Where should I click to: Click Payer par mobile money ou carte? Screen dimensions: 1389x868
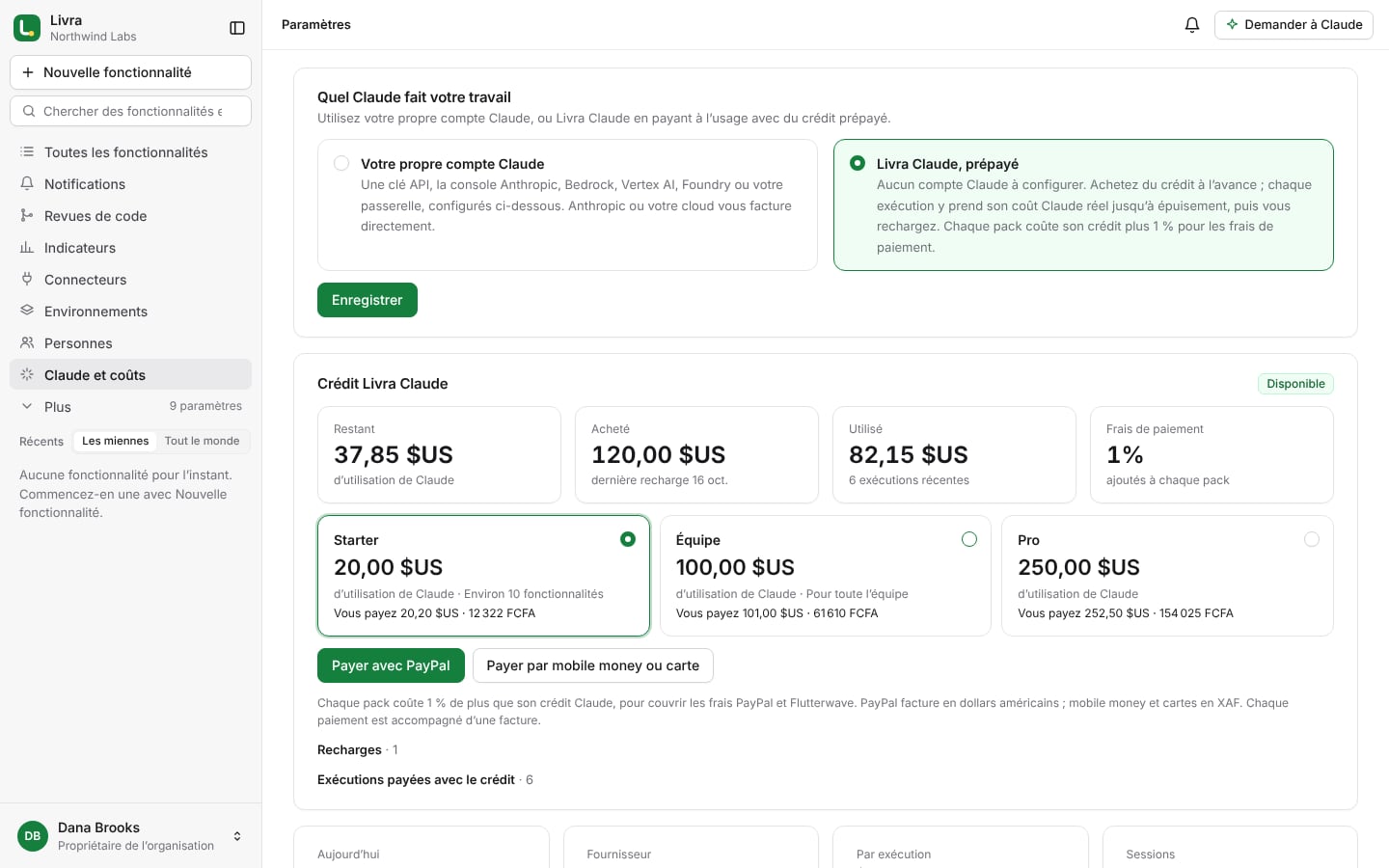(x=593, y=665)
